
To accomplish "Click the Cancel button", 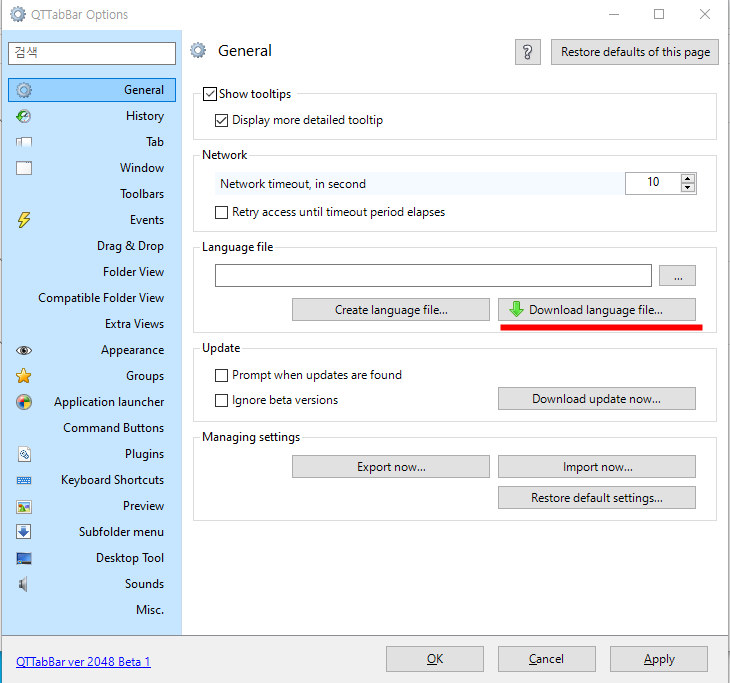I will (x=547, y=659).
